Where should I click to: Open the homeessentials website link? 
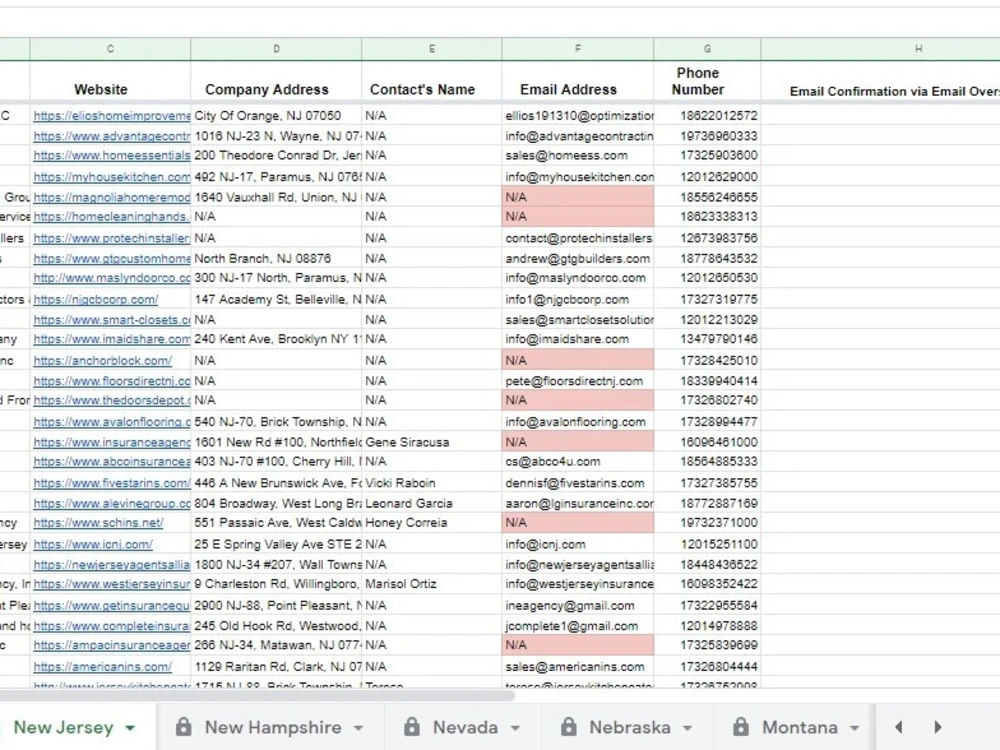click(112, 156)
